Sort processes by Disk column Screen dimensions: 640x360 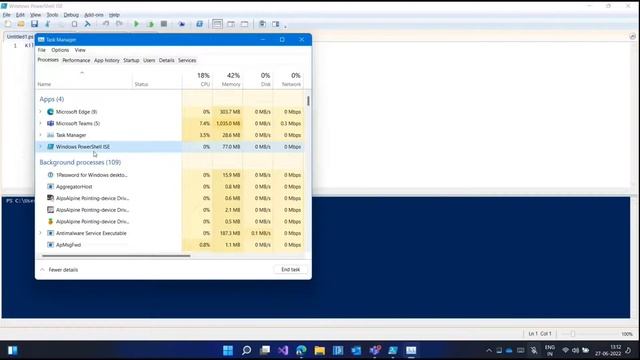coord(258,79)
